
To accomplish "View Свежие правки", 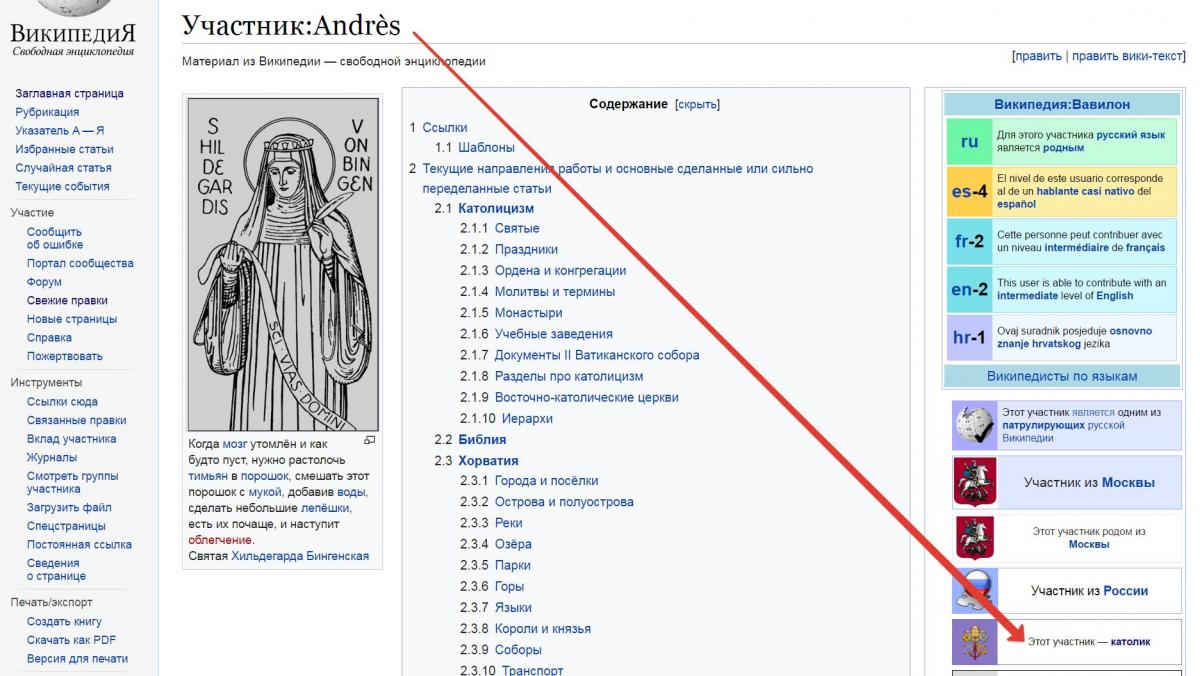I will 67,300.
